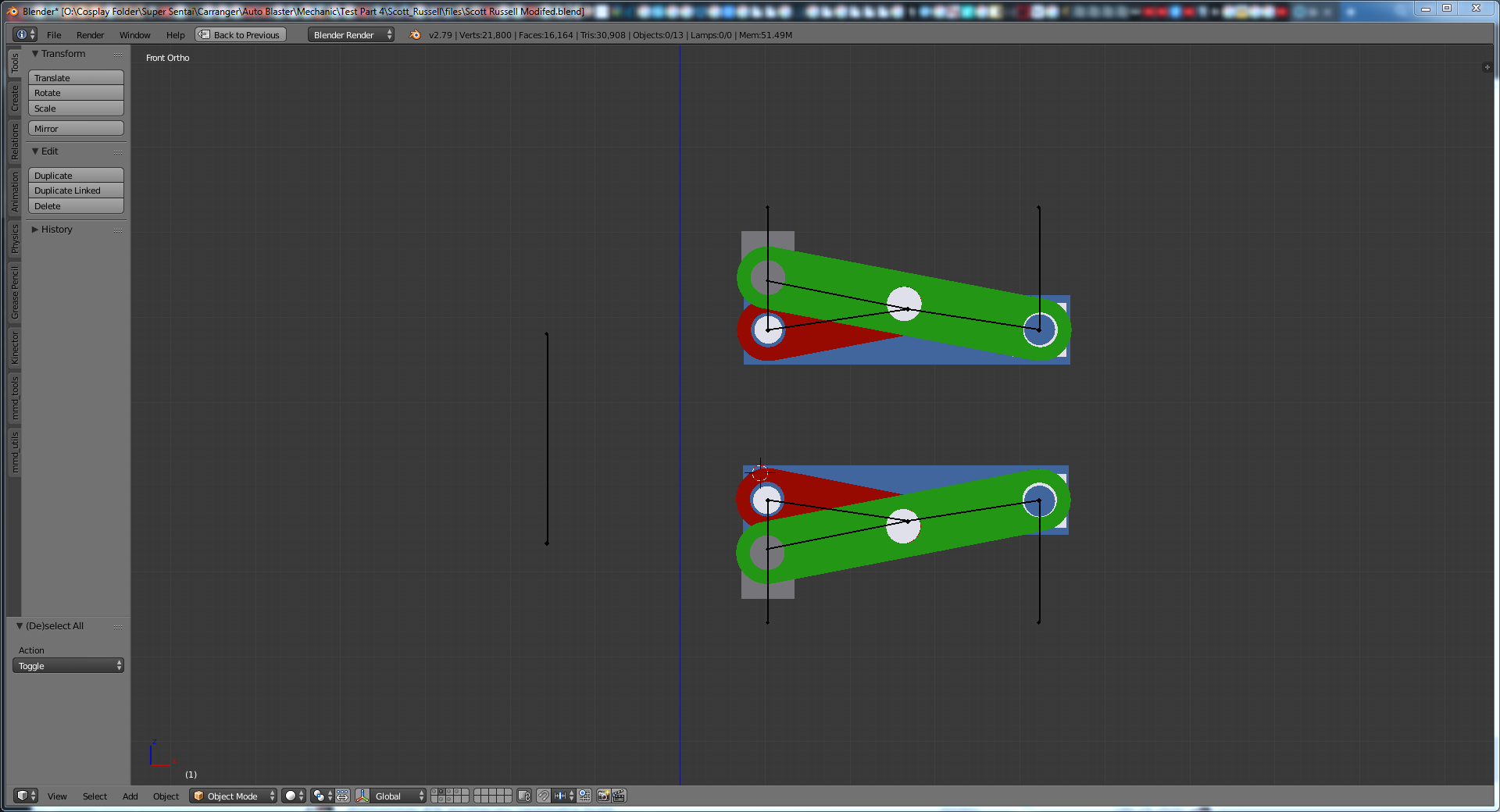Open the Render menu
This screenshot has height=812, width=1500.
pyautogui.click(x=90, y=35)
